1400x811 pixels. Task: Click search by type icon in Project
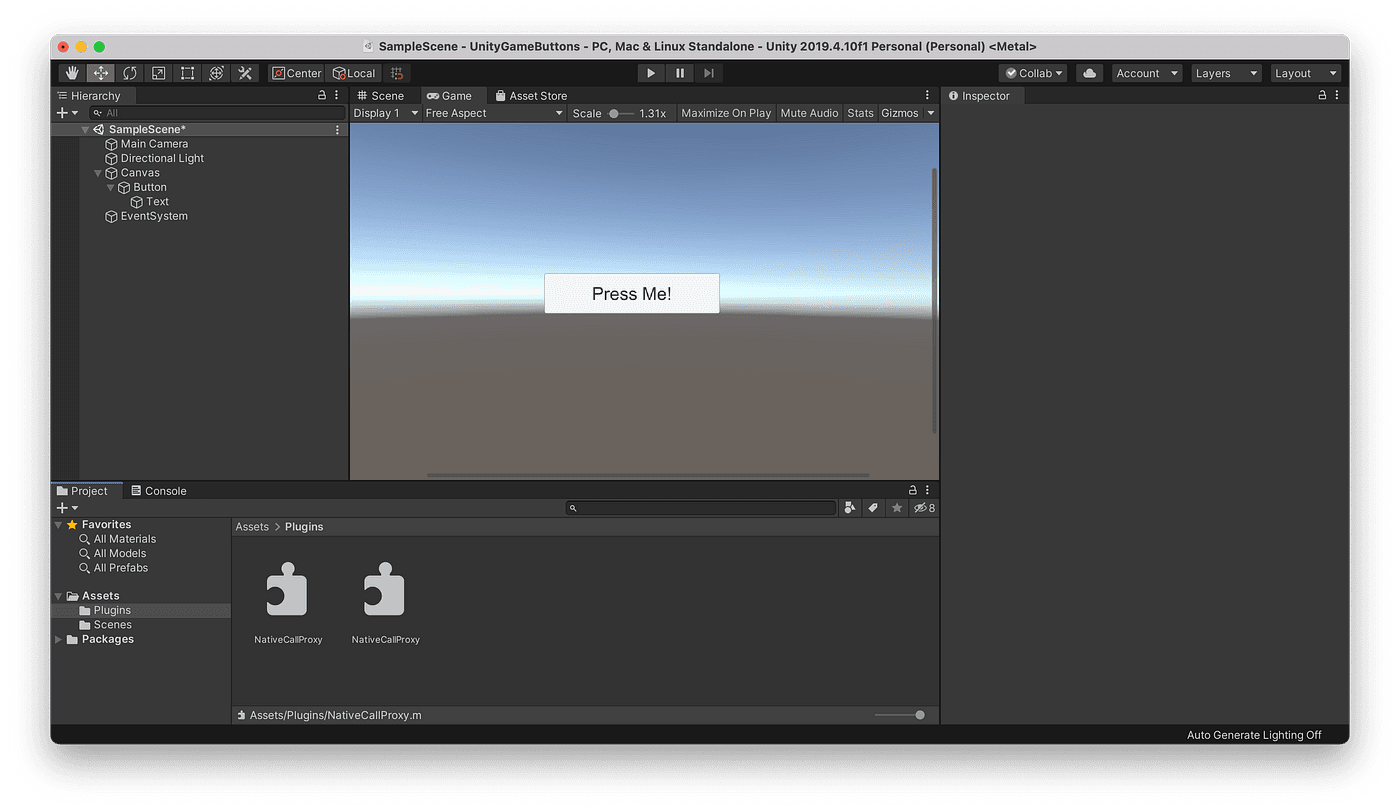[x=850, y=508]
